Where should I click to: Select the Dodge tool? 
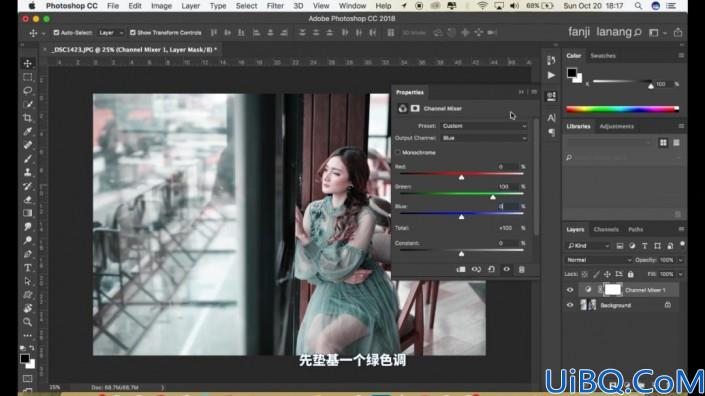[x=27, y=240]
